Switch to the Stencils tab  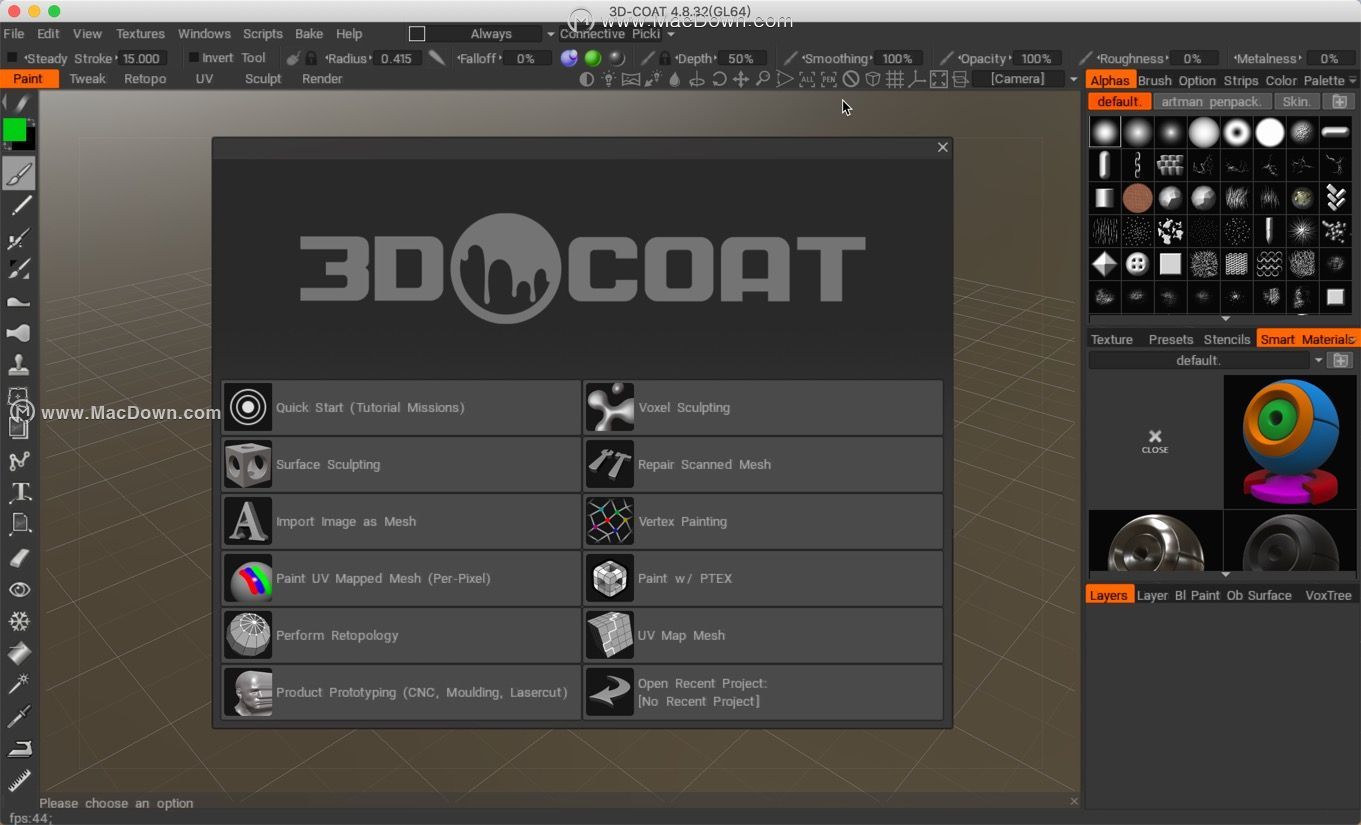pyautogui.click(x=1227, y=339)
